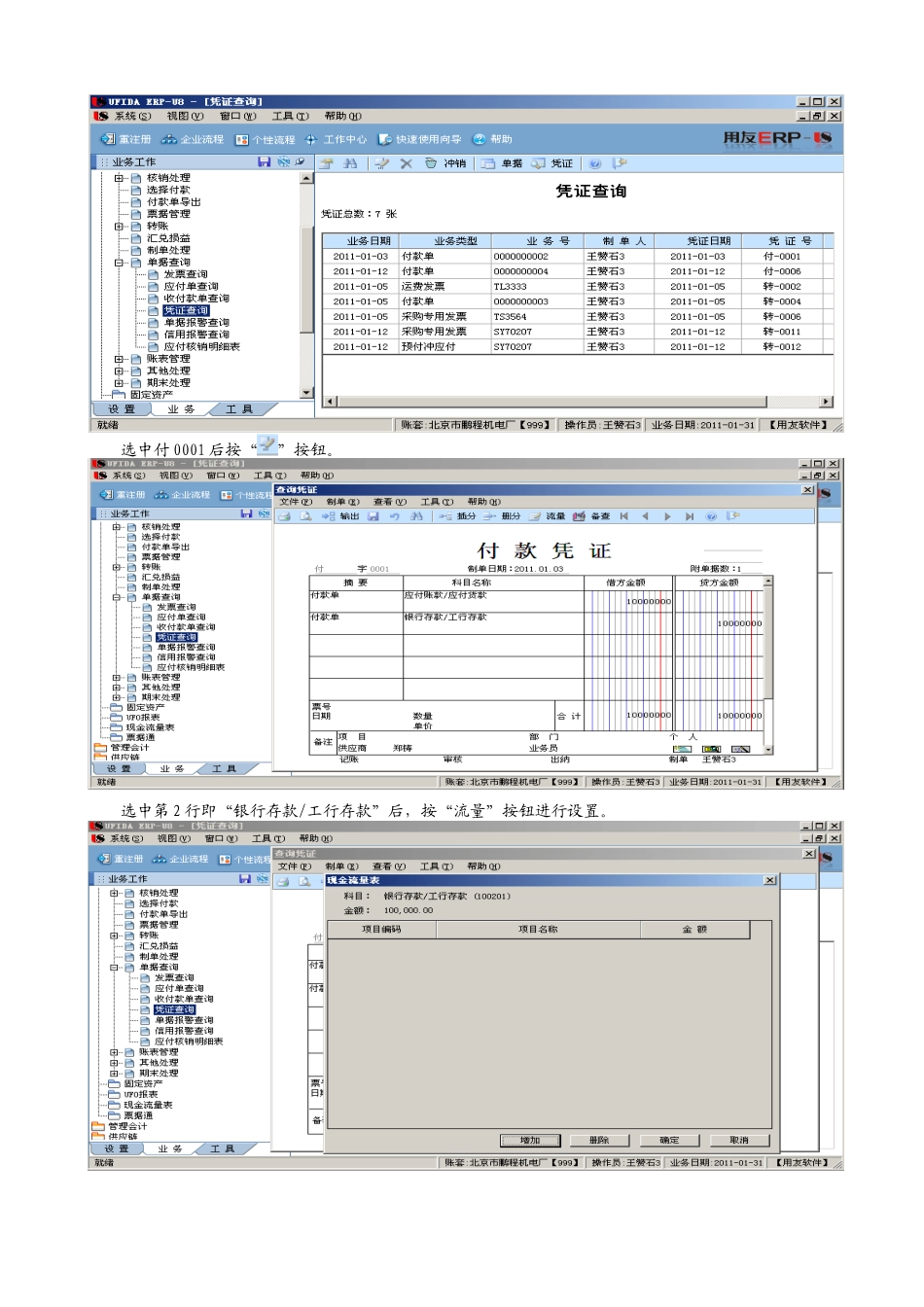Image resolution: width=924 pixels, height=1307 pixels.
Task: Open 视图(V) menu in the first screenshot
Action: 185,116
